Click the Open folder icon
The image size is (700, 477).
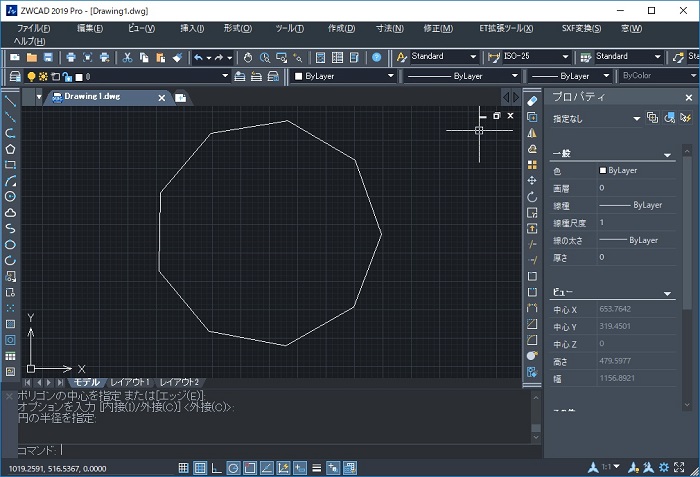[32, 58]
